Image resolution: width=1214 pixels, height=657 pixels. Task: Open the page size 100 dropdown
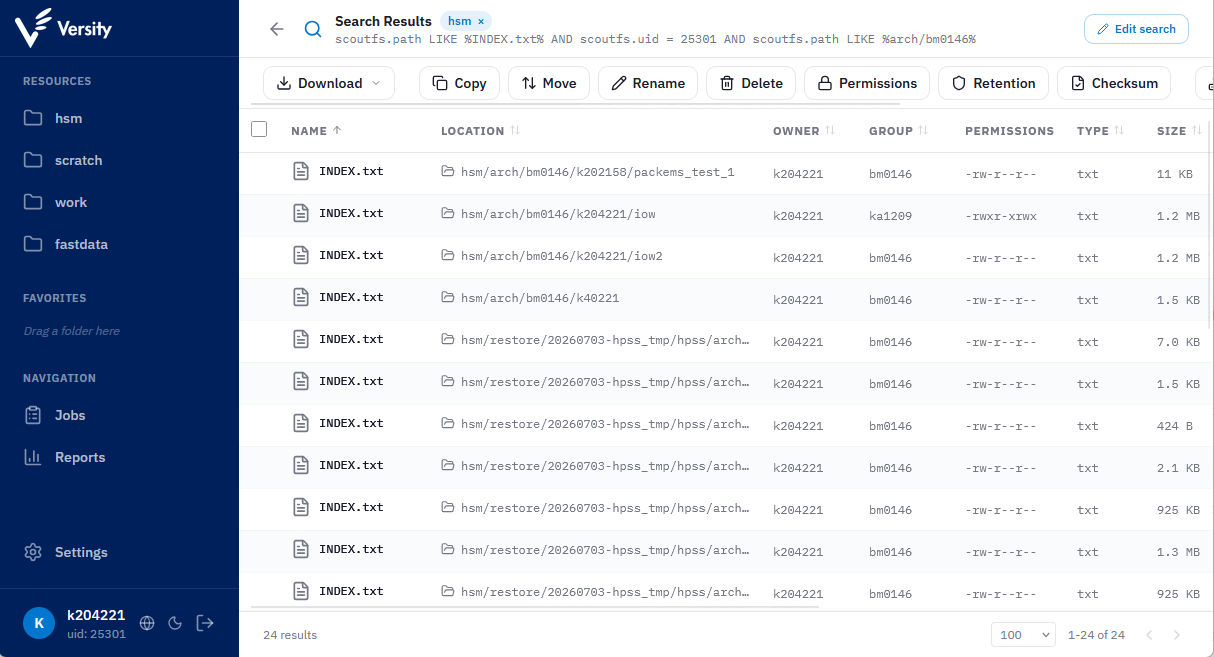(1023, 635)
